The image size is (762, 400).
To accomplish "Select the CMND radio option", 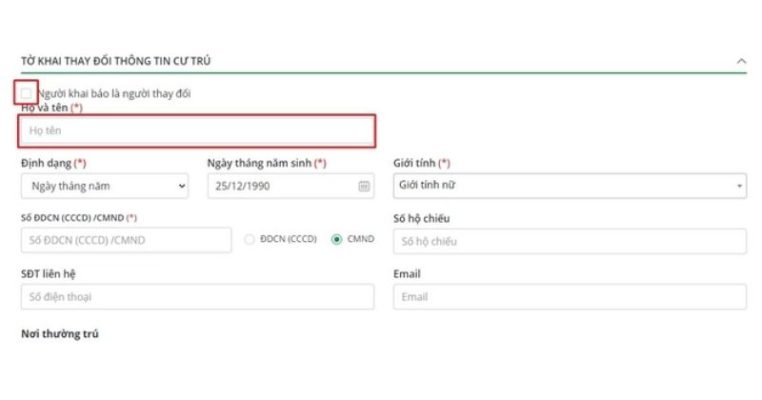I will pyautogui.click(x=336, y=240).
